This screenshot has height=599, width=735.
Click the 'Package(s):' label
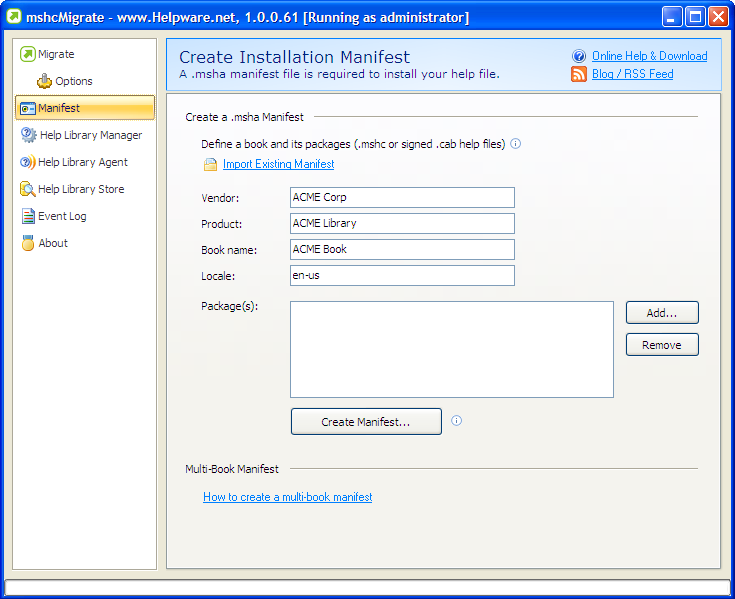[x=229, y=306]
